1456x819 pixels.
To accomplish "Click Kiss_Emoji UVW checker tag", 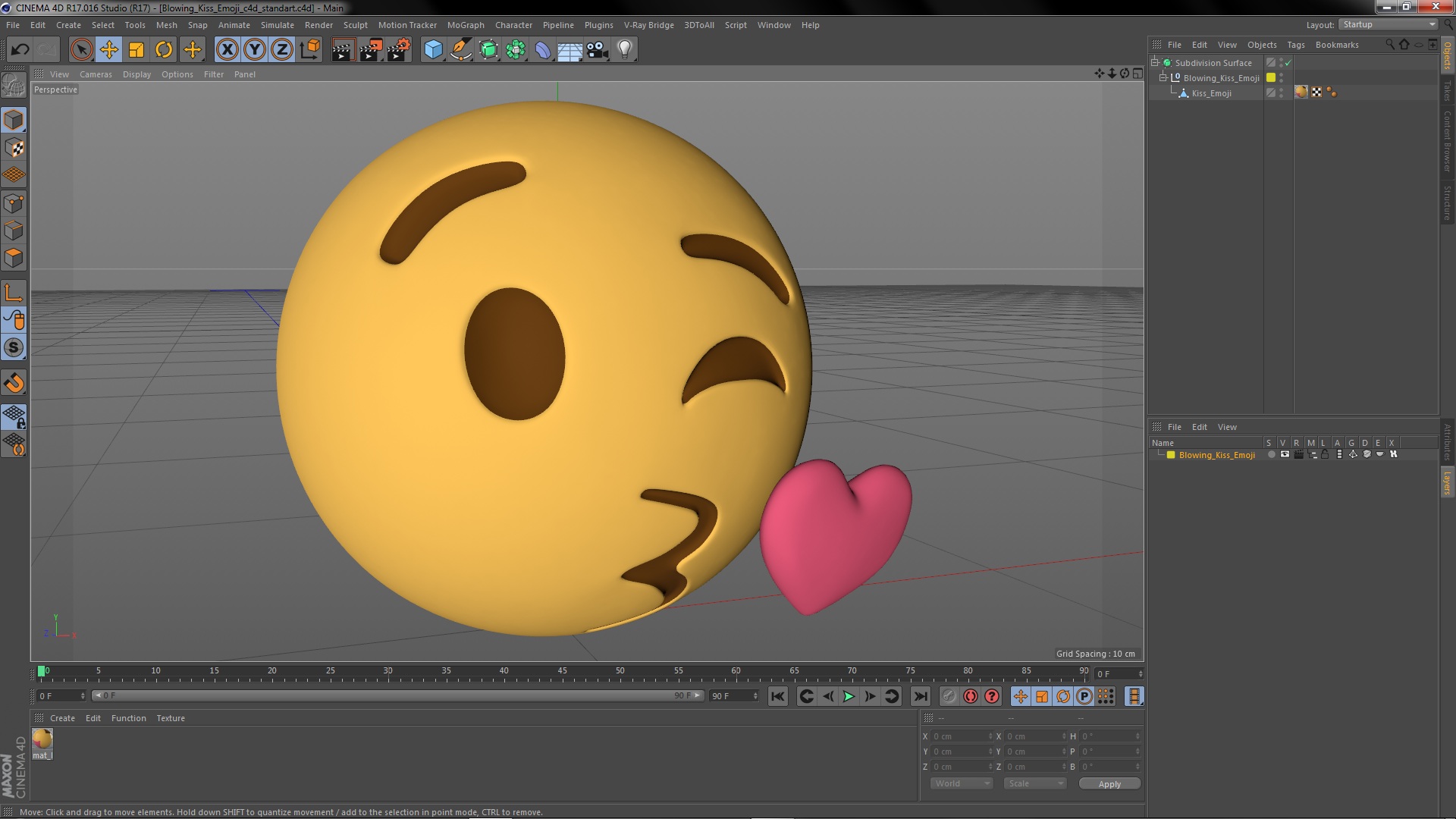I will (x=1316, y=93).
